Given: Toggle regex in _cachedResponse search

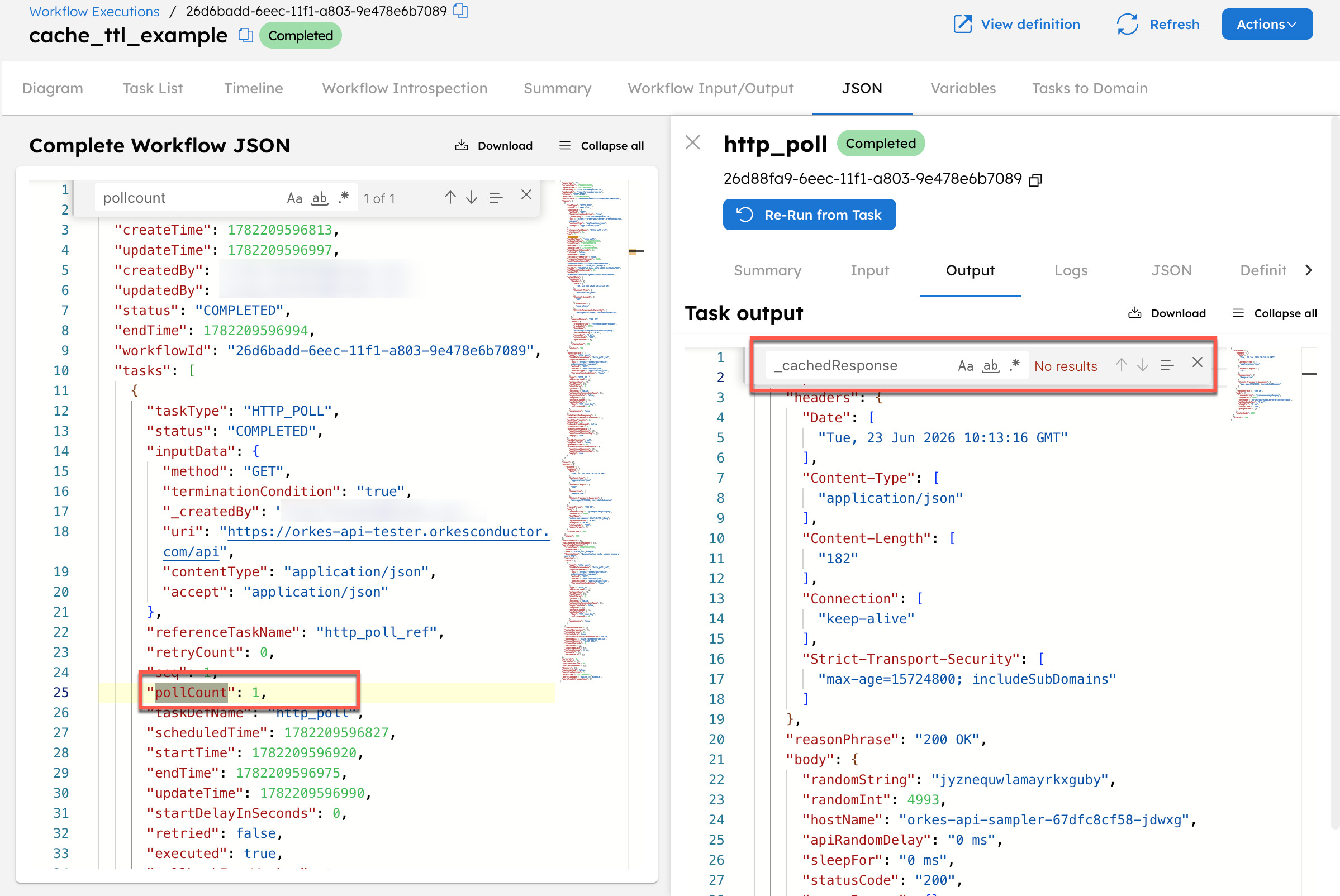Looking at the screenshot, I should coord(1015,365).
